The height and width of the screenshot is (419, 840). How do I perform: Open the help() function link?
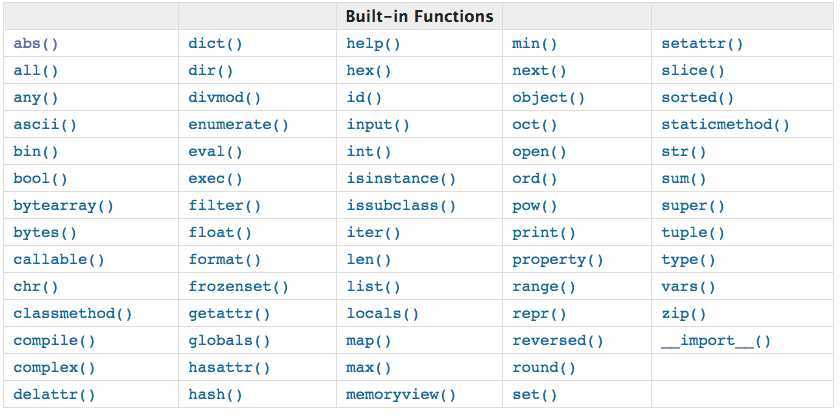[x=373, y=44]
